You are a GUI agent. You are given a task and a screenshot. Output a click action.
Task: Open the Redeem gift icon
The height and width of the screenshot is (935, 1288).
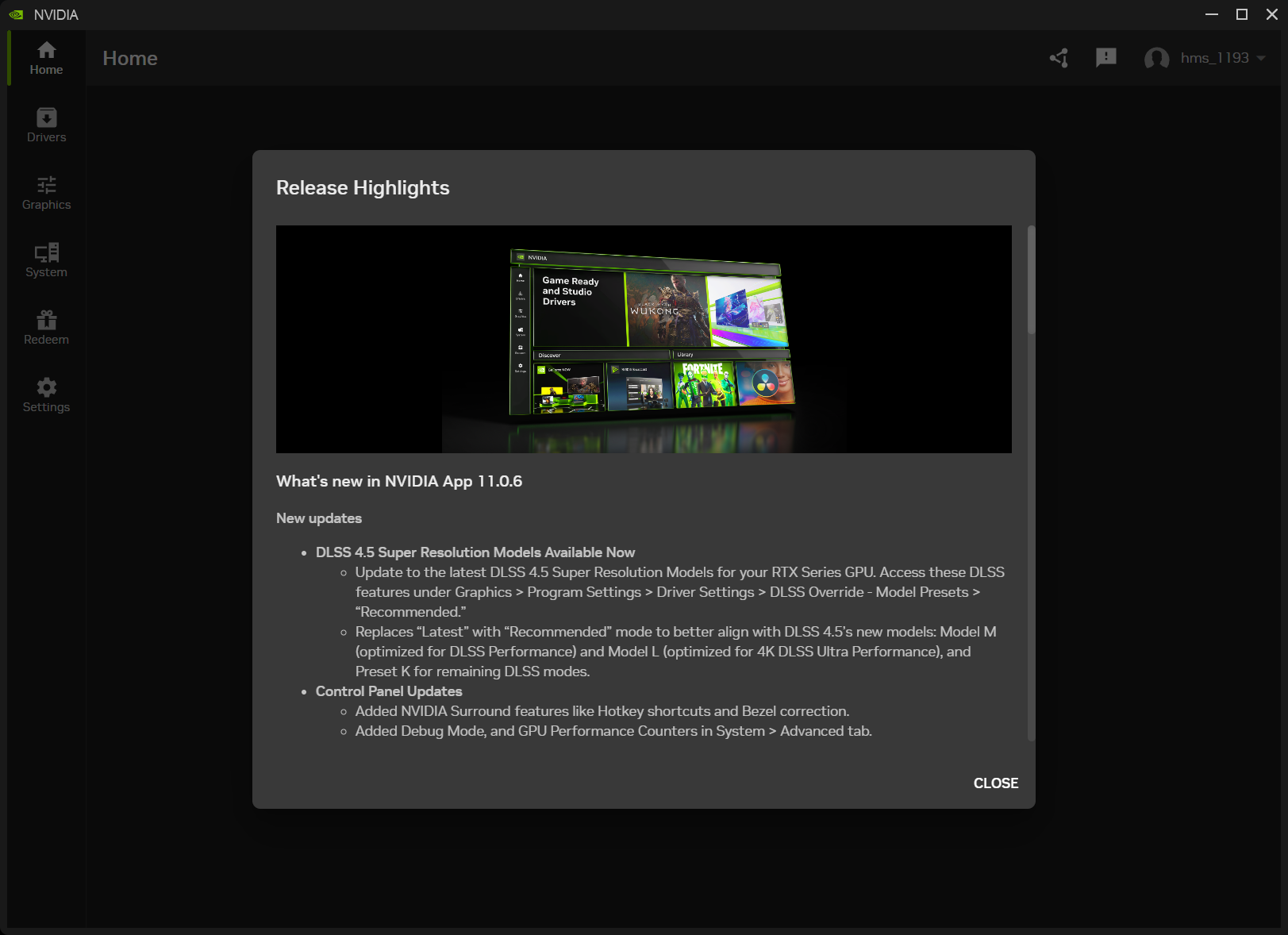pos(46,321)
